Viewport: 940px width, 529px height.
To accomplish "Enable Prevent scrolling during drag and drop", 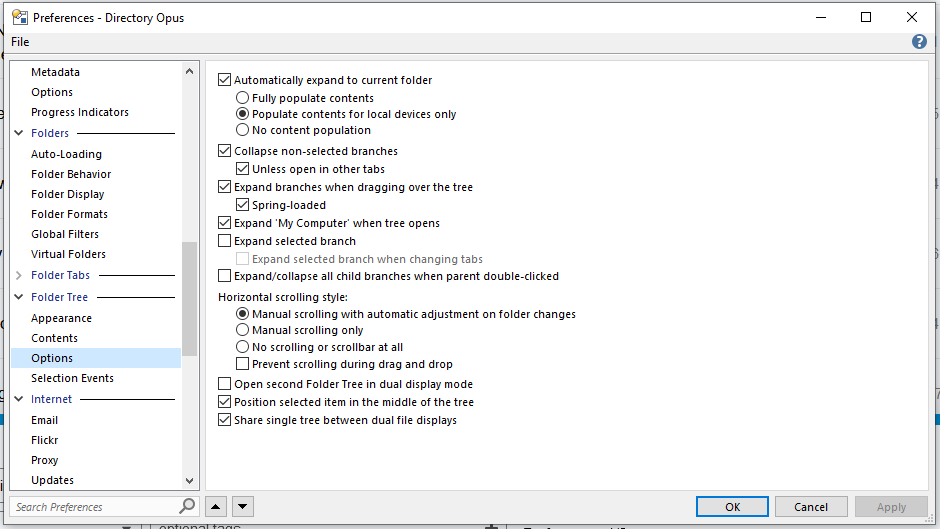I will pos(242,364).
